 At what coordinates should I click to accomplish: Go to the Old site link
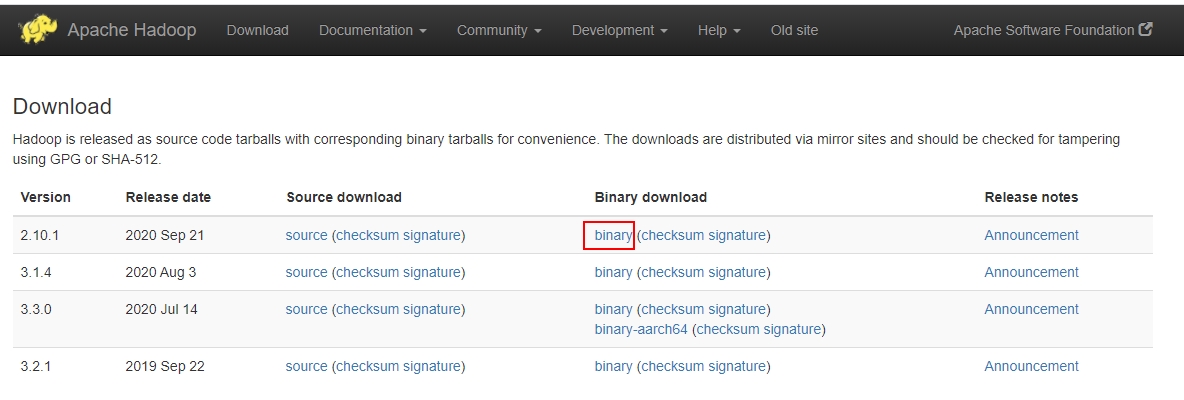[x=794, y=30]
